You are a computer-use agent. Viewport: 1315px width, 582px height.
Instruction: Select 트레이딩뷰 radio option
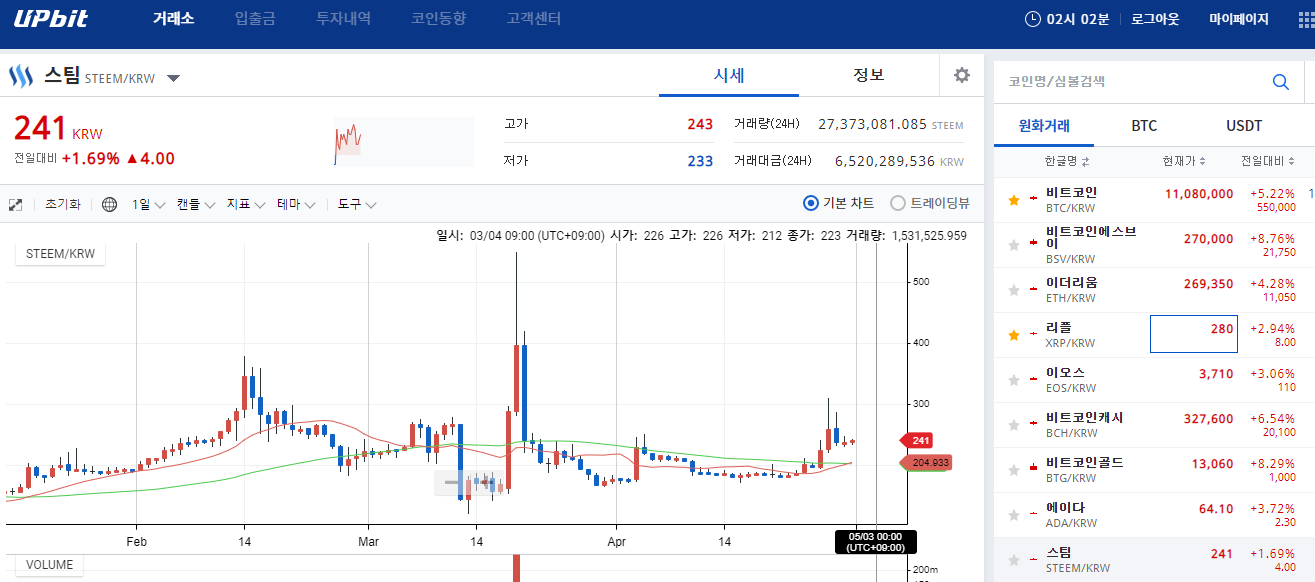coord(898,203)
